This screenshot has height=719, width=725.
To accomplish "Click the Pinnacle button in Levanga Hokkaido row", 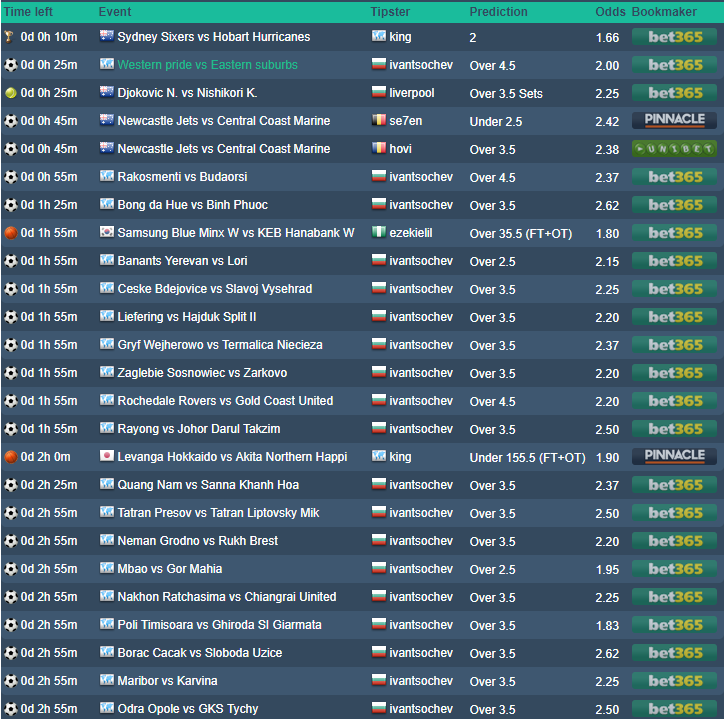I will pos(674,457).
